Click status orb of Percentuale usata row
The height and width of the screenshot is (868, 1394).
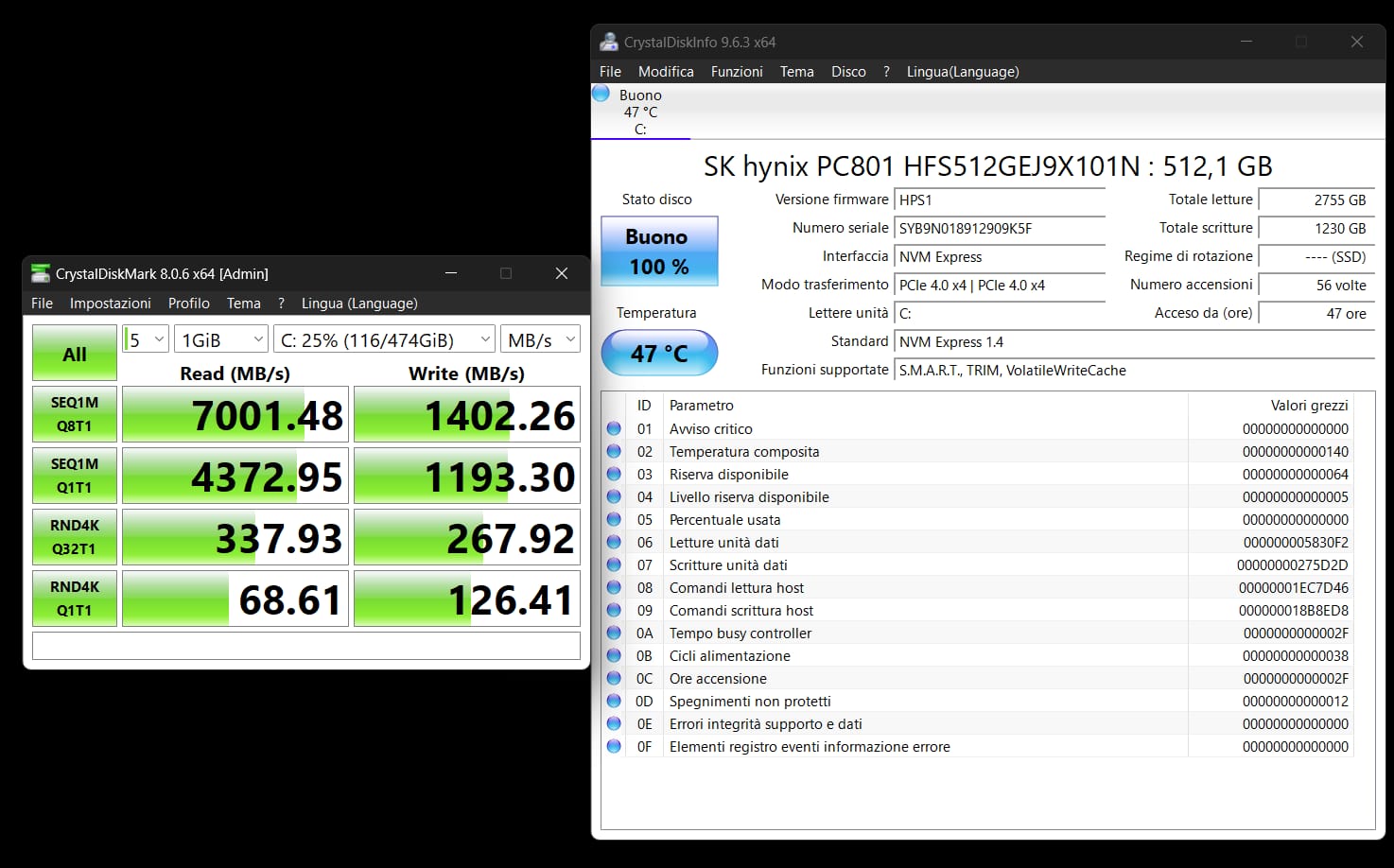coord(614,519)
